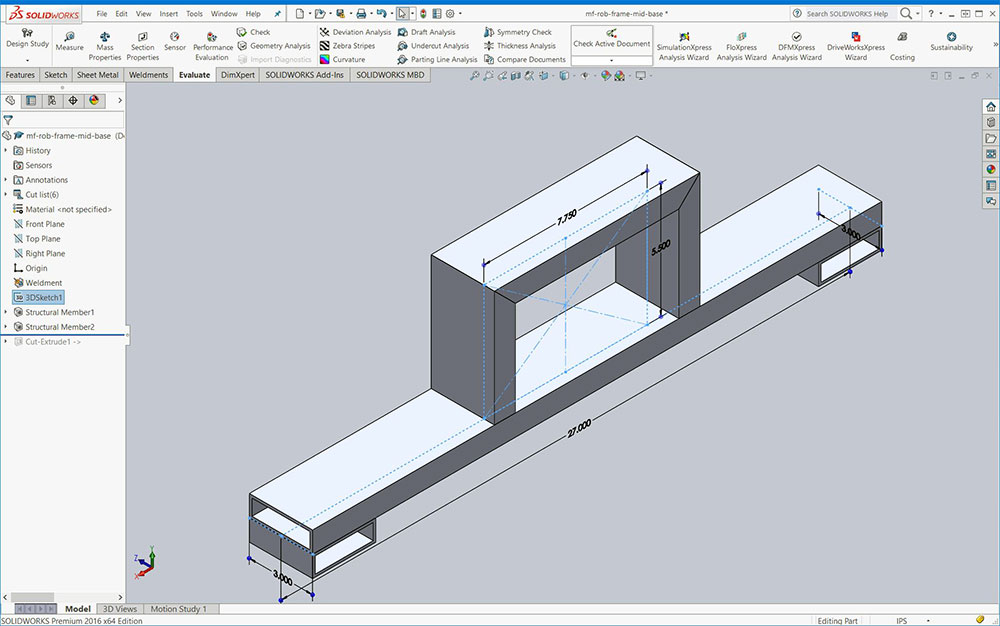The width and height of the screenshot is (1000, 626).
Task: Click the Search SOLIDWORKS Help field
Action: 845,14
